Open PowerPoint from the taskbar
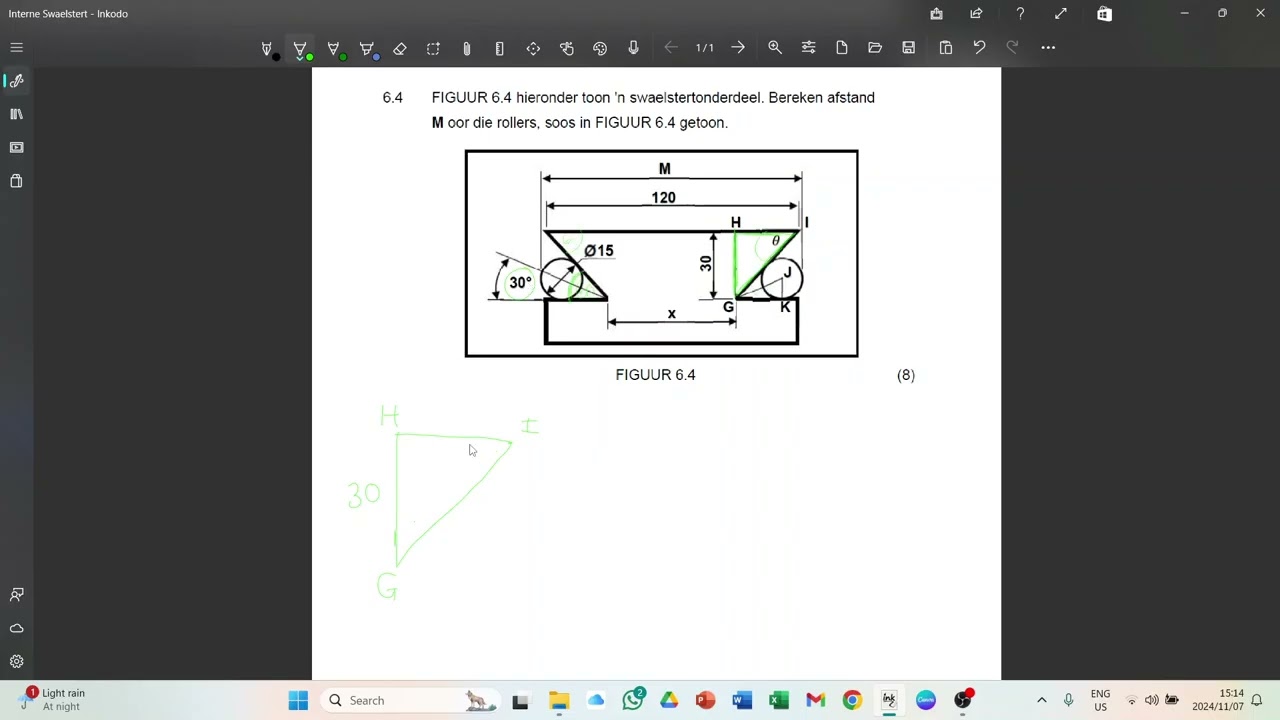The image size is (1280, 720). tap(705, 701)
